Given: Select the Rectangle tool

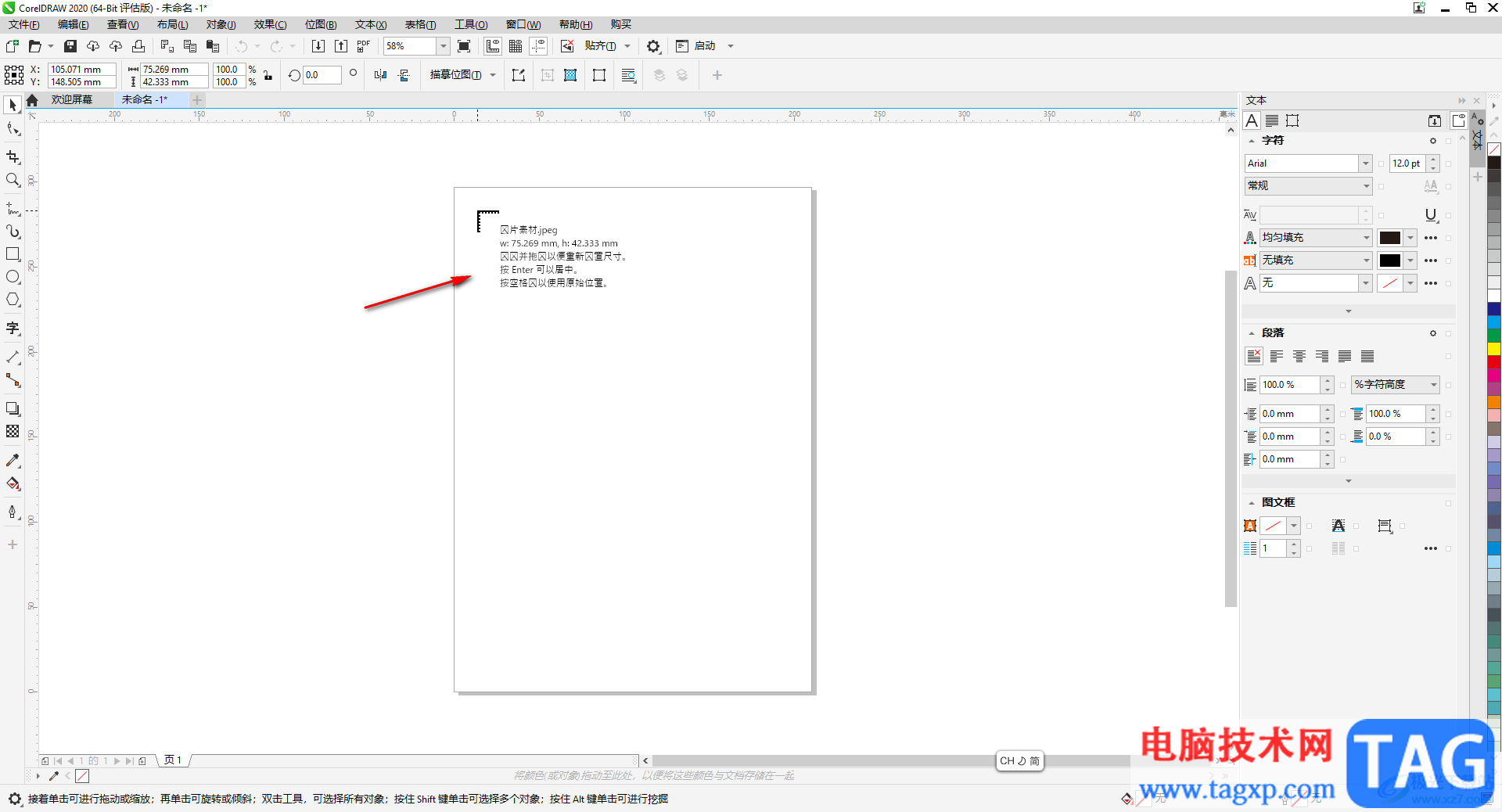Looking at the screenshot, I should [13, 254].
